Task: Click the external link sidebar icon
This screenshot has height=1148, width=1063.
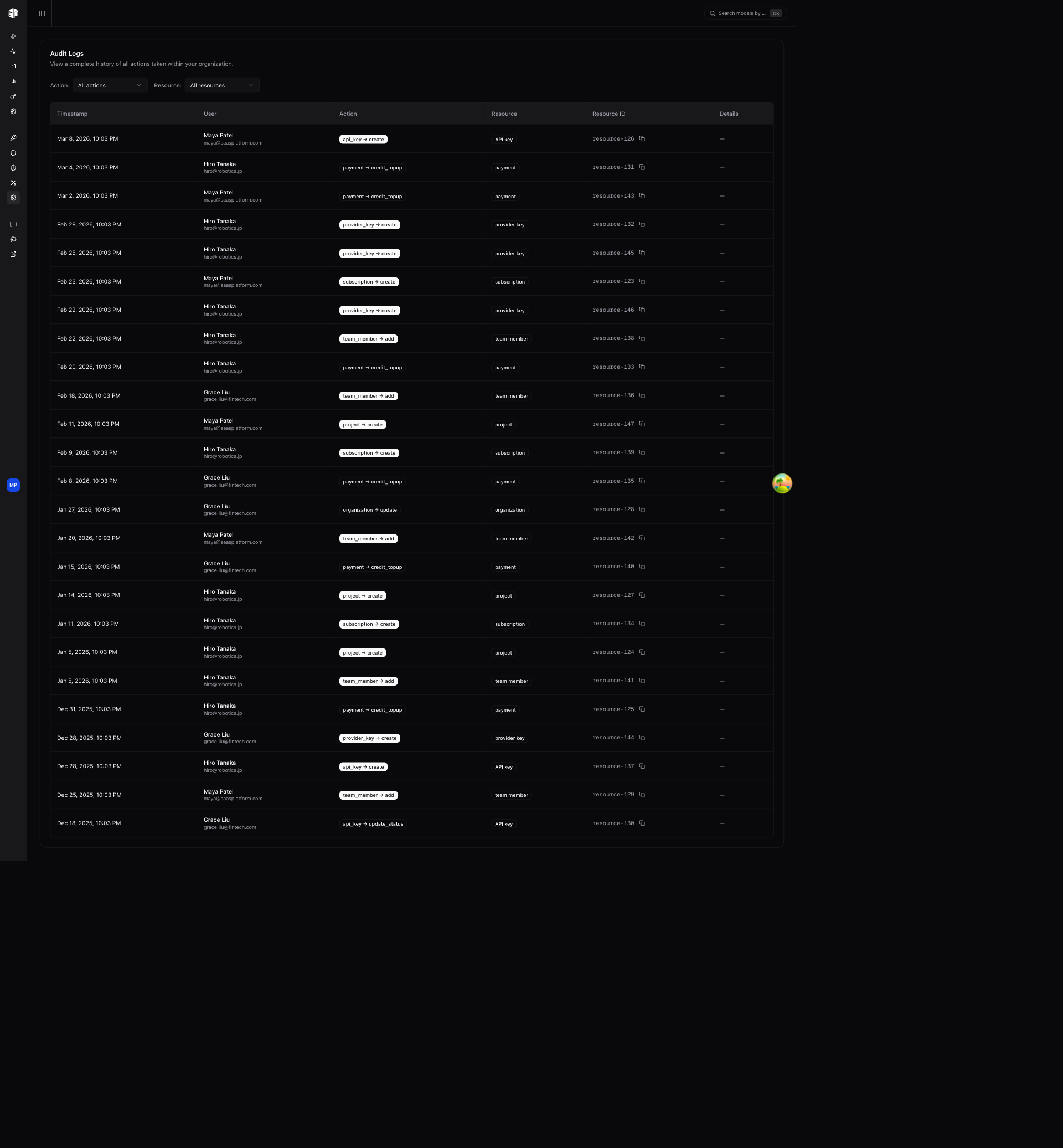Action: [13, 254]
